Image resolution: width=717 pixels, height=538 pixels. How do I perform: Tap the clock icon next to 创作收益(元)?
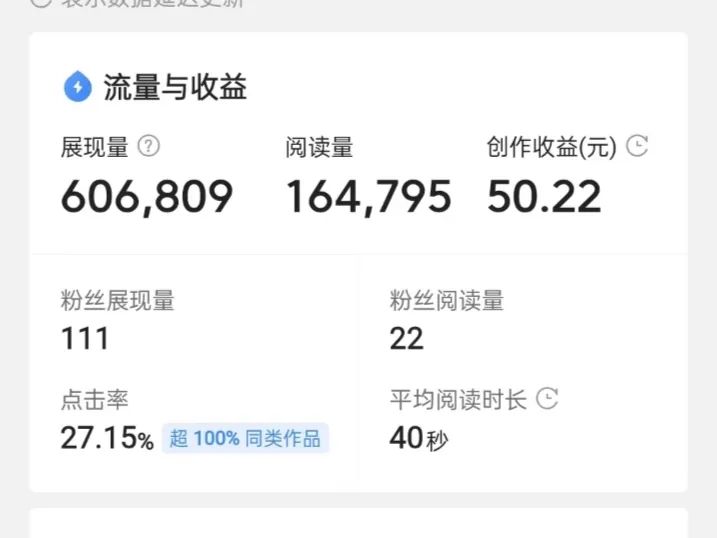[x=637, y=146]
